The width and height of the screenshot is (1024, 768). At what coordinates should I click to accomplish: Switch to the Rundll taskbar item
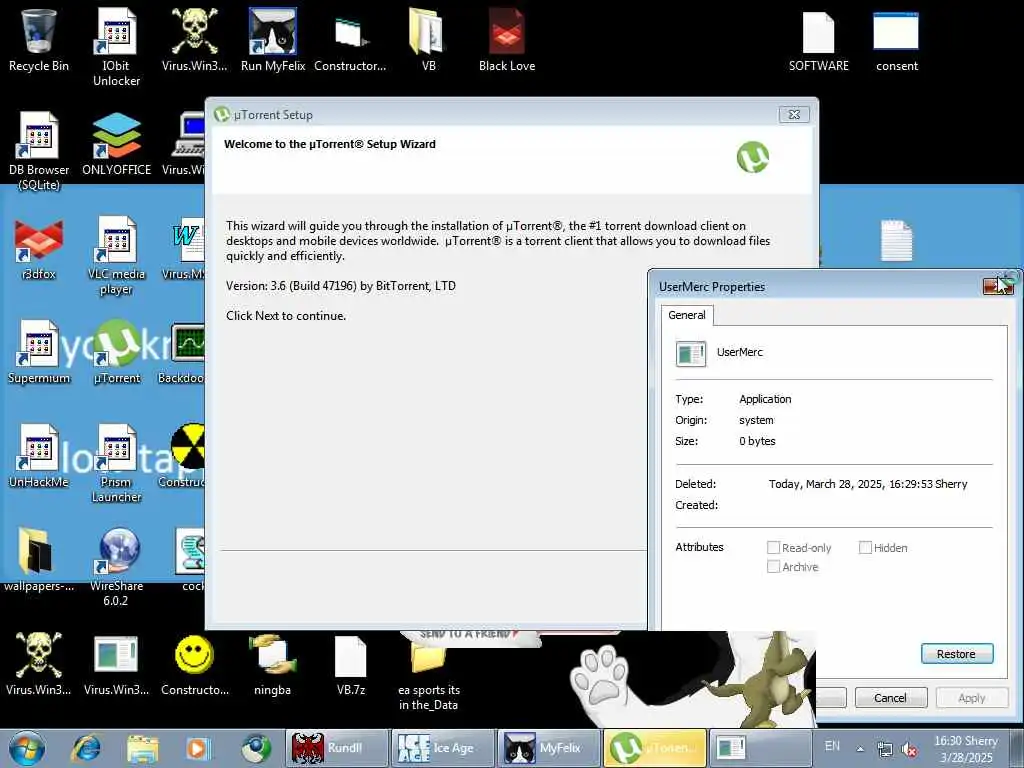coord(338,748)
